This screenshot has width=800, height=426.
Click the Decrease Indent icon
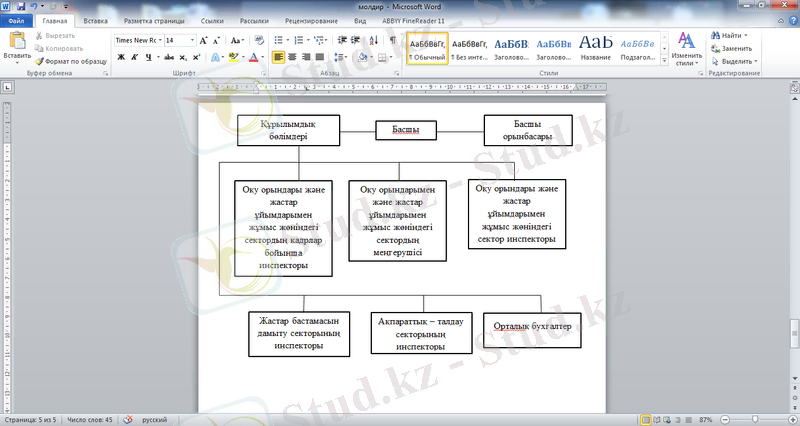click(x=342, y=40)
